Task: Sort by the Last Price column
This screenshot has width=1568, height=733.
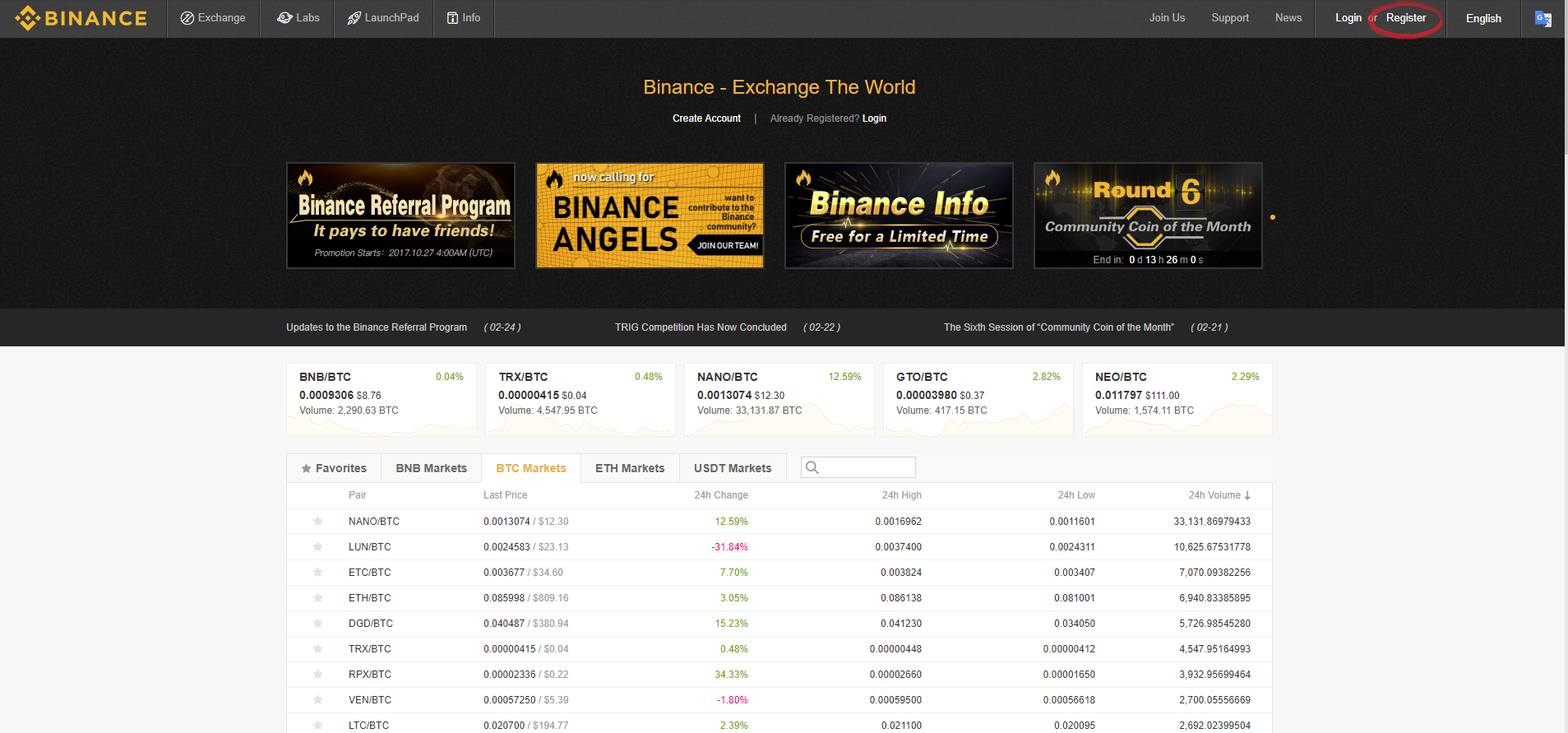Action: point(506,495)
